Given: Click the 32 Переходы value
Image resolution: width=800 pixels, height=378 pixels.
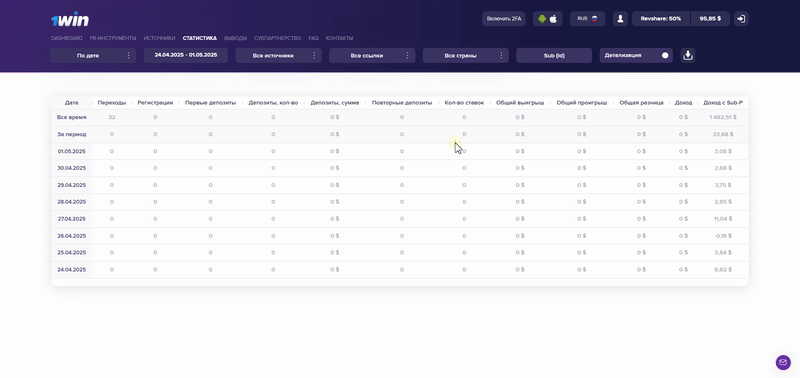Looking at the screenshot, I should coord(112,117).
